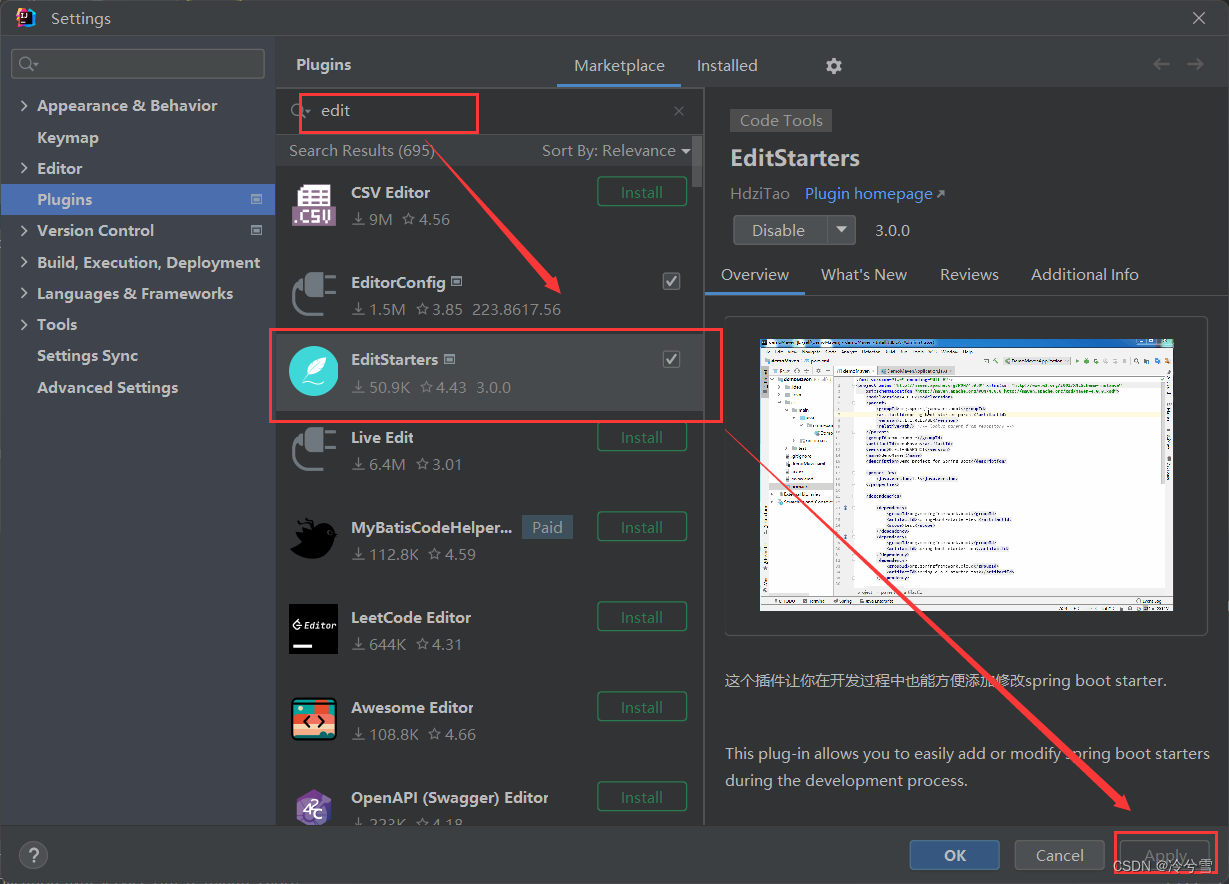
Task: Click the CSV Editor plugin icon
Action: [x=313, y=205]
